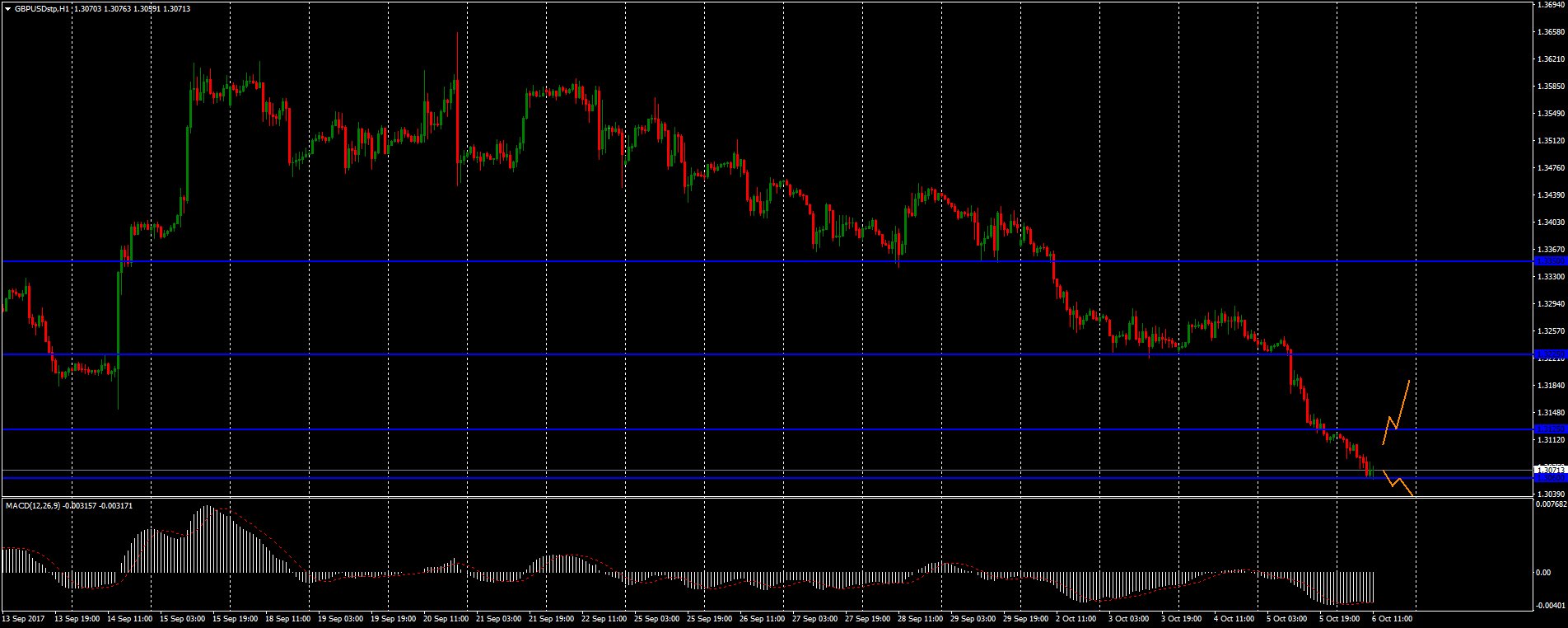Click the 1.31480 price scale label

(x=1552, y=413)
